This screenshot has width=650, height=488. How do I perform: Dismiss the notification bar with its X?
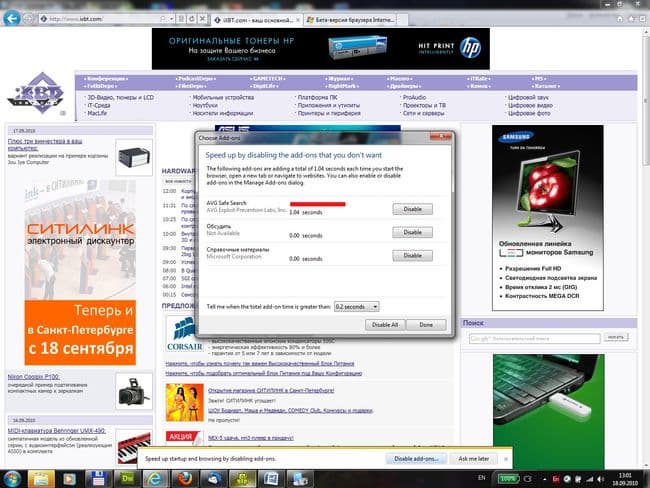pos(506,459)
